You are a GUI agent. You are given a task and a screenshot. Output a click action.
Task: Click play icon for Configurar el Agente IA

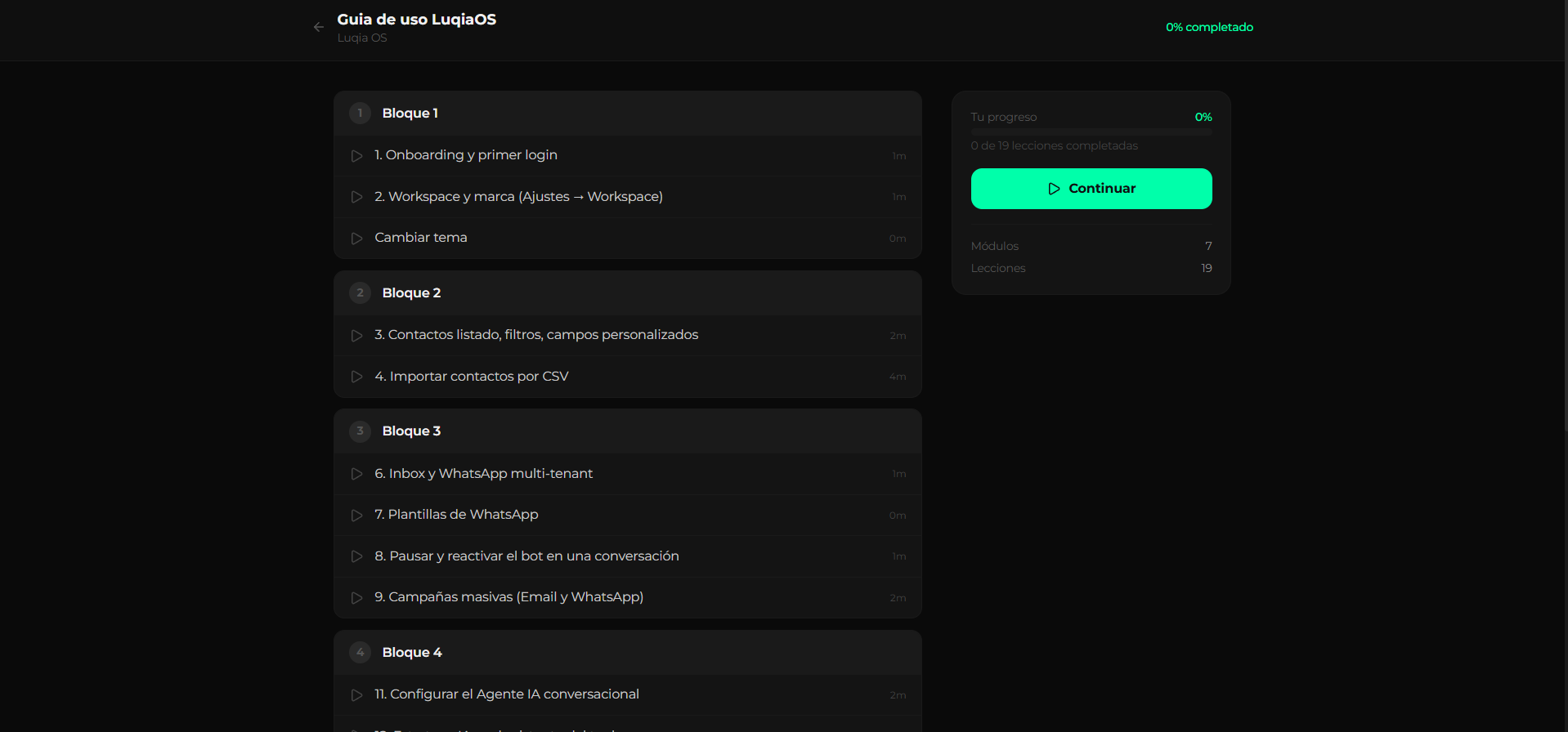(356, 695)
